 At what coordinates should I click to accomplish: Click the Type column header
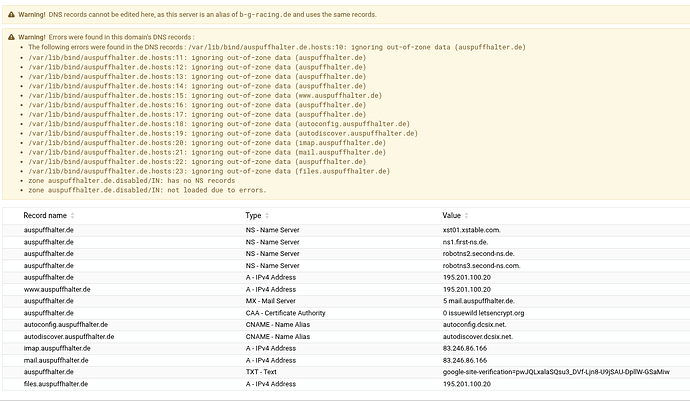click(x=253, y=215)
